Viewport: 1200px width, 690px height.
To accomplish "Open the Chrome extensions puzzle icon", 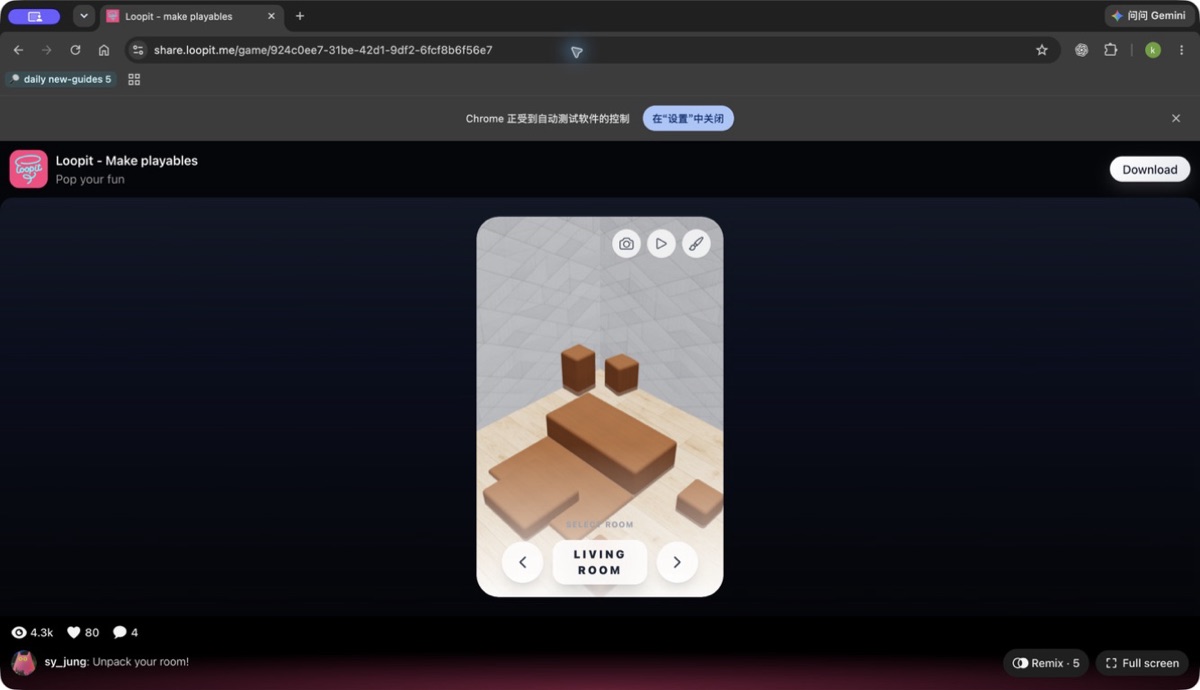I will point(1110,50).
